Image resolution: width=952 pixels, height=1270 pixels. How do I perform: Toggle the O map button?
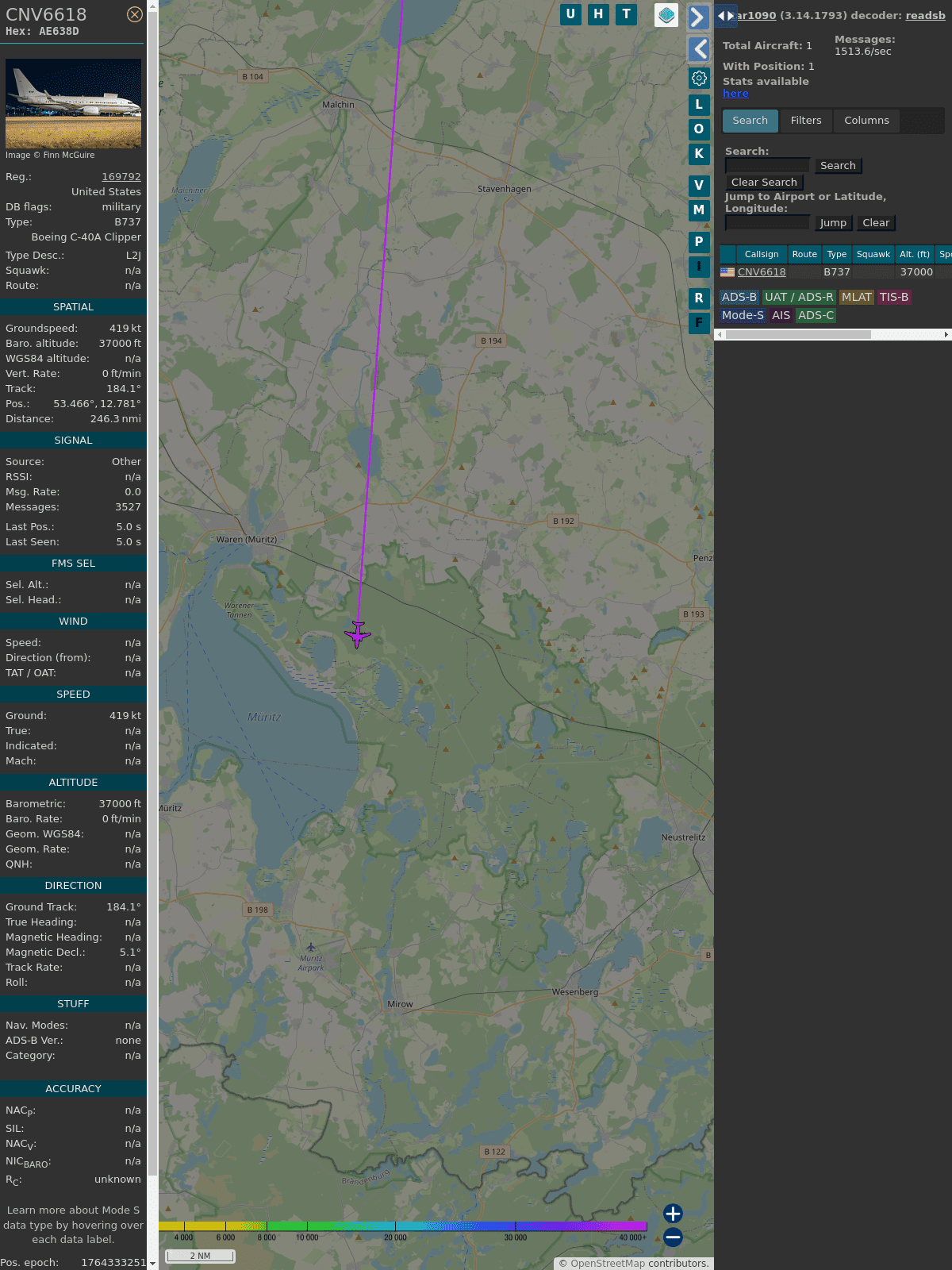699,129
